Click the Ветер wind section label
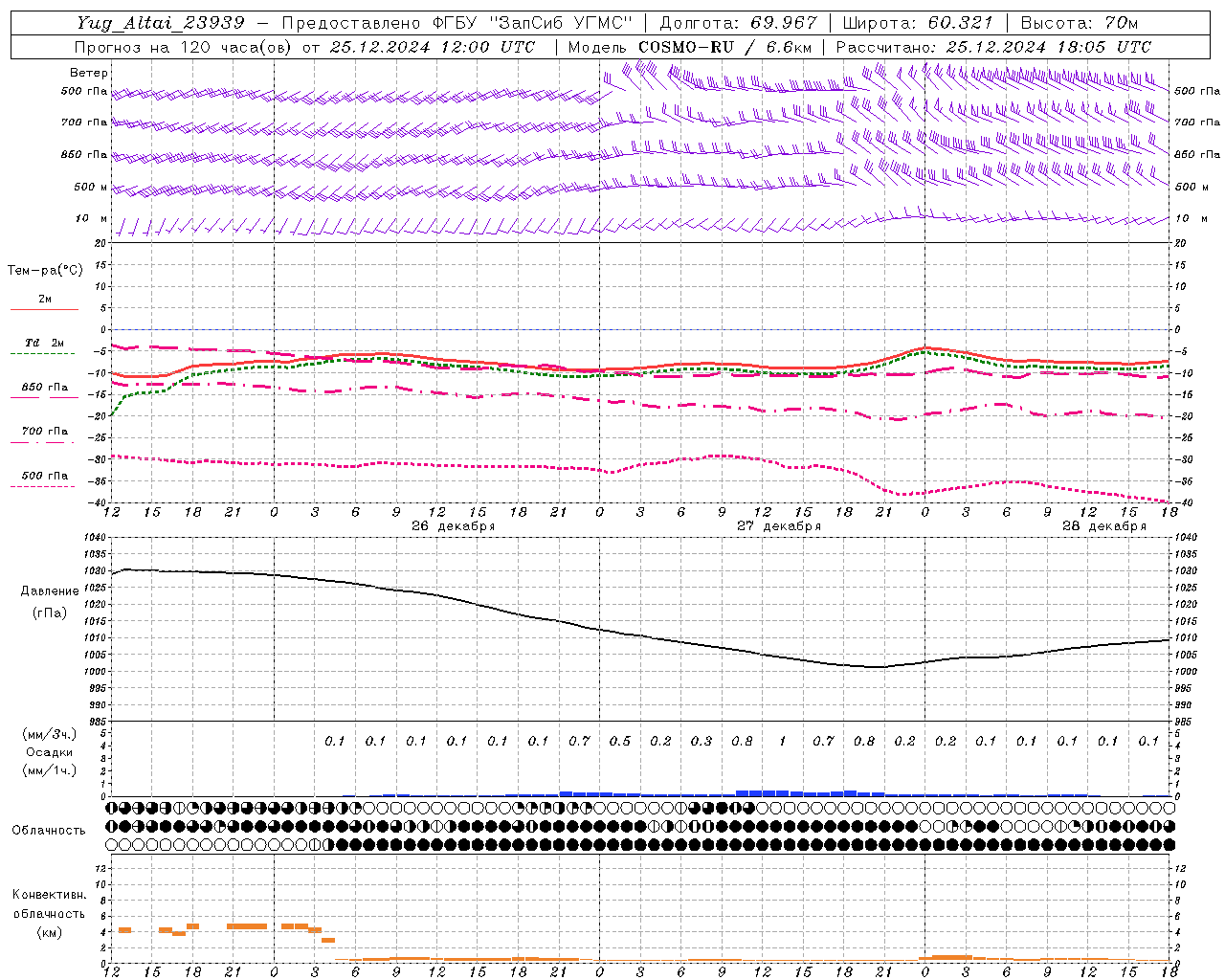Screen dimensions: 1225x980 89,73
